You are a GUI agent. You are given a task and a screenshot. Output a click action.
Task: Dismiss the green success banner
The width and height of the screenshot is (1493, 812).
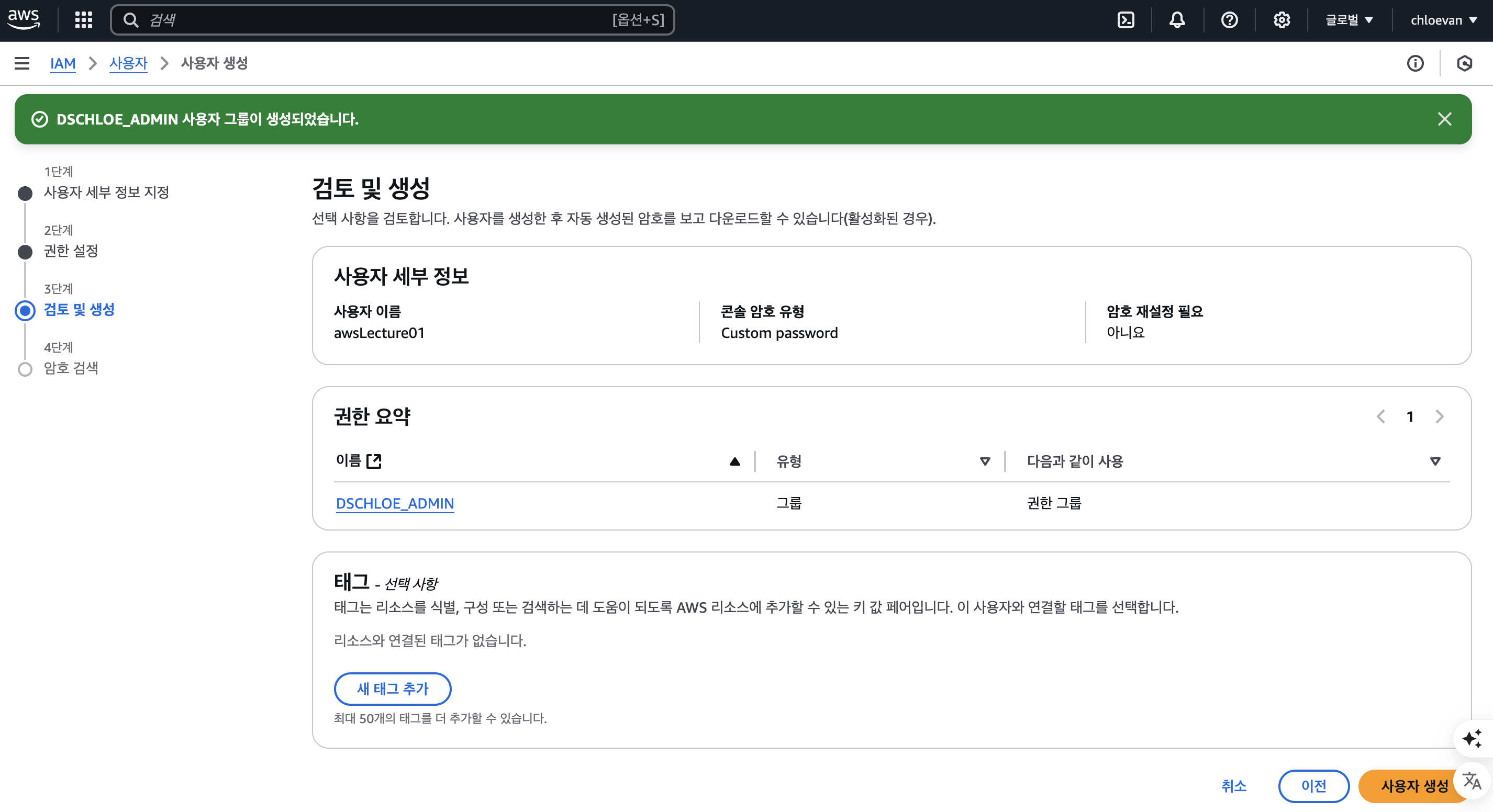(1444, 119)
